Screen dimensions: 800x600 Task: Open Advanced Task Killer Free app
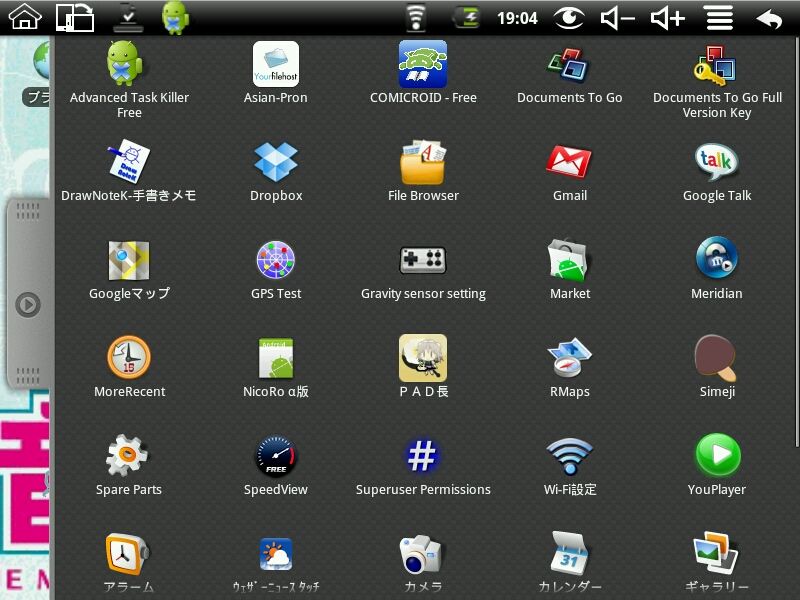(129, 80)
